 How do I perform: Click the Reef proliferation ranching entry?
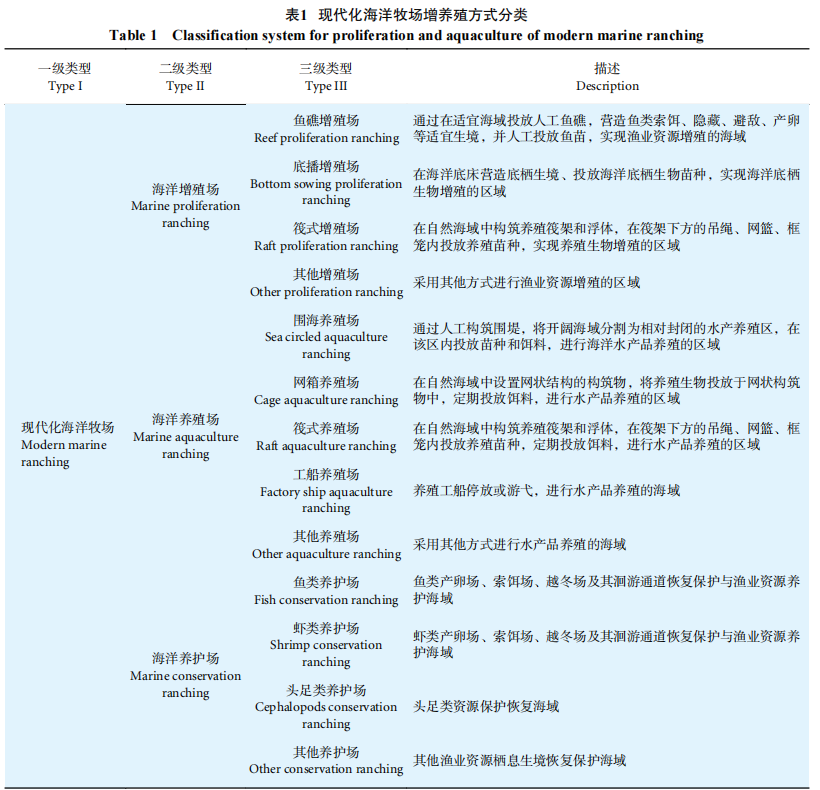pyautogui.click(x=326, y=130)
